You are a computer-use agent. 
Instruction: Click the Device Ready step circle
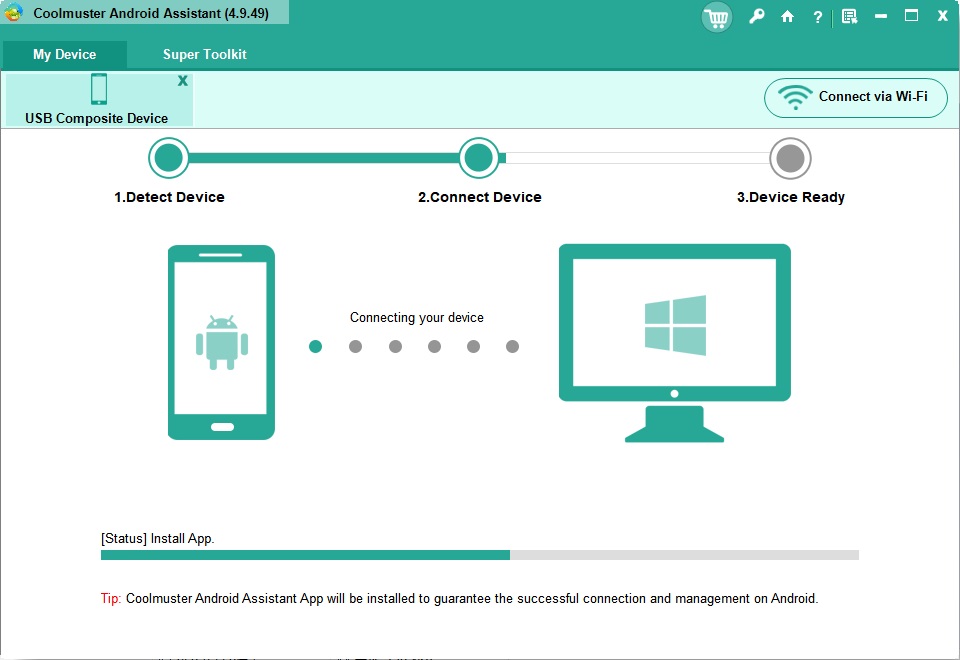[790, 158]
